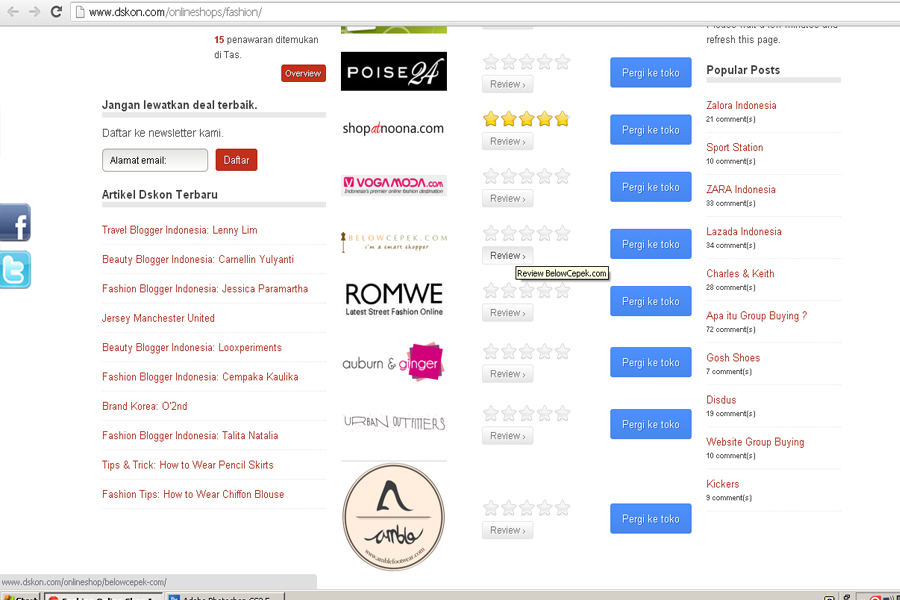This screenshot has width=900, height=600.
Task: Click Pergi ke toko for Amble
Action: (651, 518)
